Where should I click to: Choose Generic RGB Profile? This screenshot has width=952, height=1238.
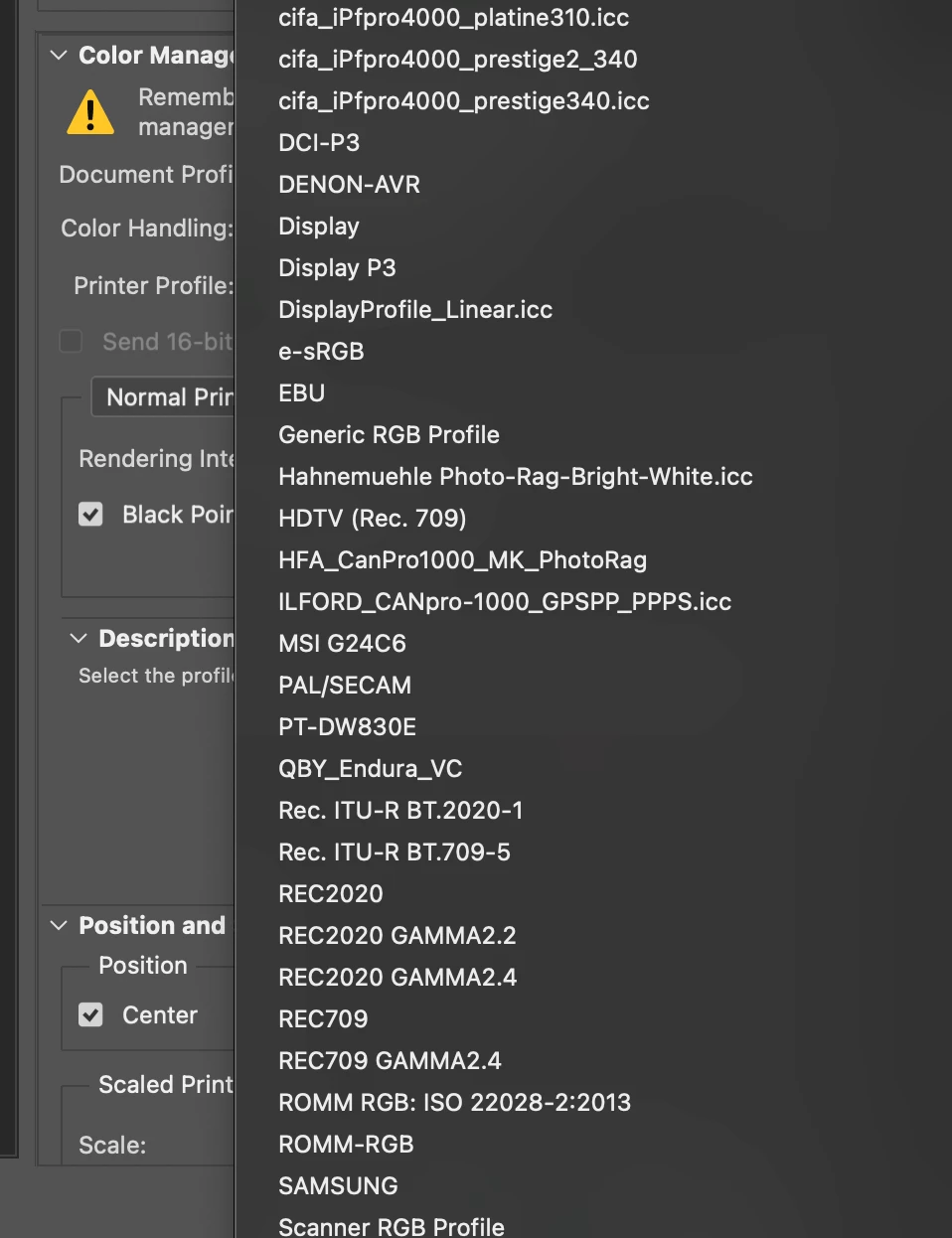tap(389, 435)
